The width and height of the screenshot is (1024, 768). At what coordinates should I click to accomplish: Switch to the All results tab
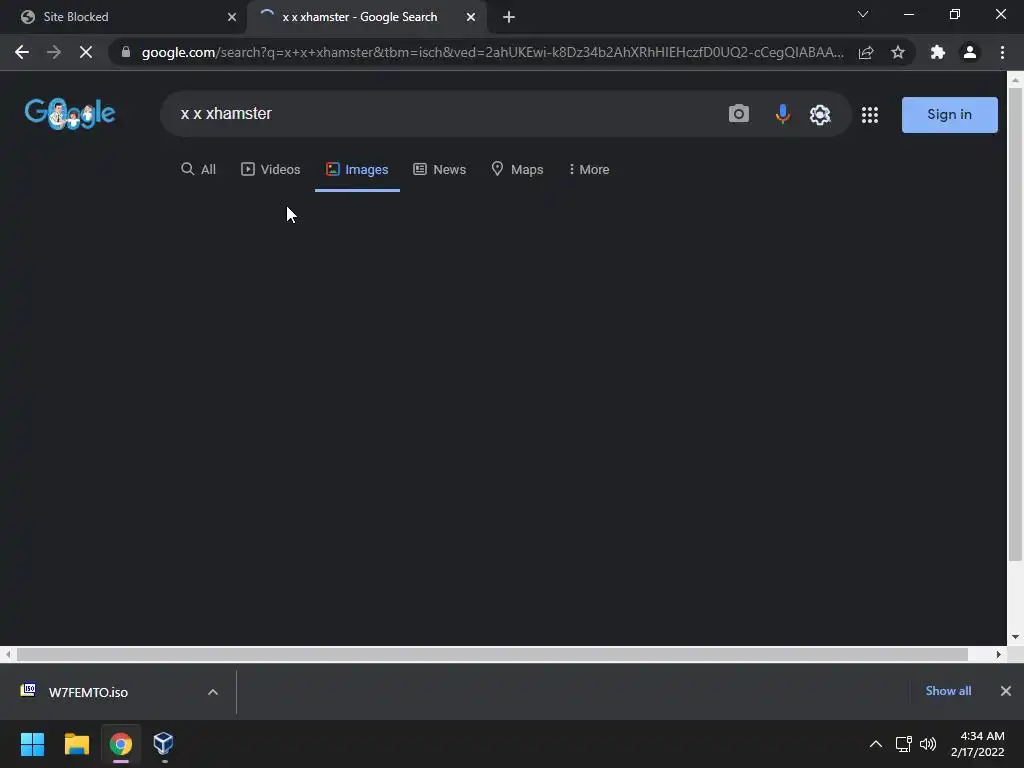(199, 169)
